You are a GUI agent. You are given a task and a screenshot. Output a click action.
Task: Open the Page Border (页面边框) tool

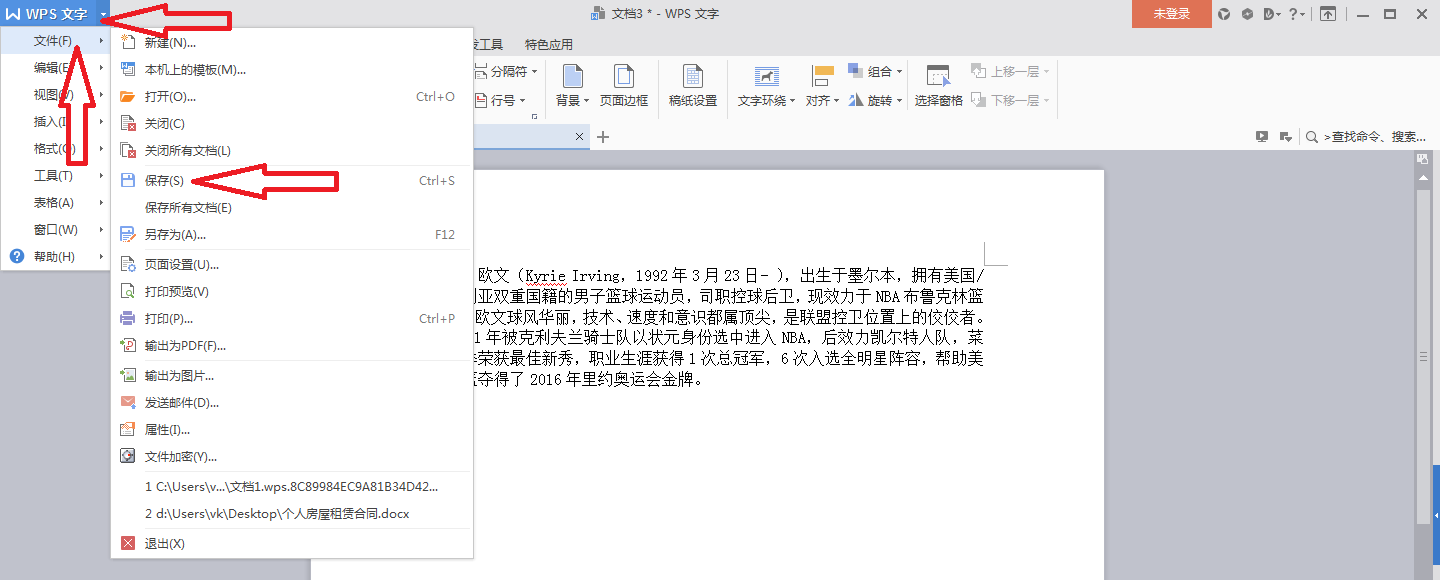tap(624, 86)
